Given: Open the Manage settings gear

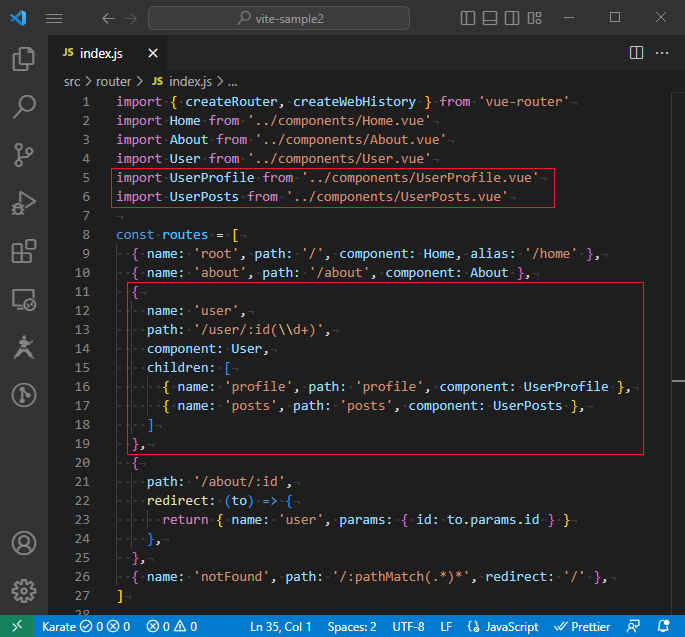Looking at the screenshot, I should click(x=24, y=591).
